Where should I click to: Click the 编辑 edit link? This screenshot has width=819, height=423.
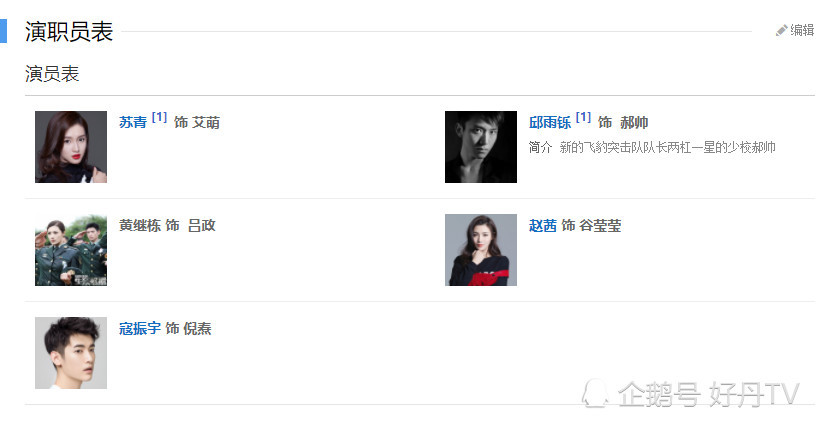tap(802, 30)
